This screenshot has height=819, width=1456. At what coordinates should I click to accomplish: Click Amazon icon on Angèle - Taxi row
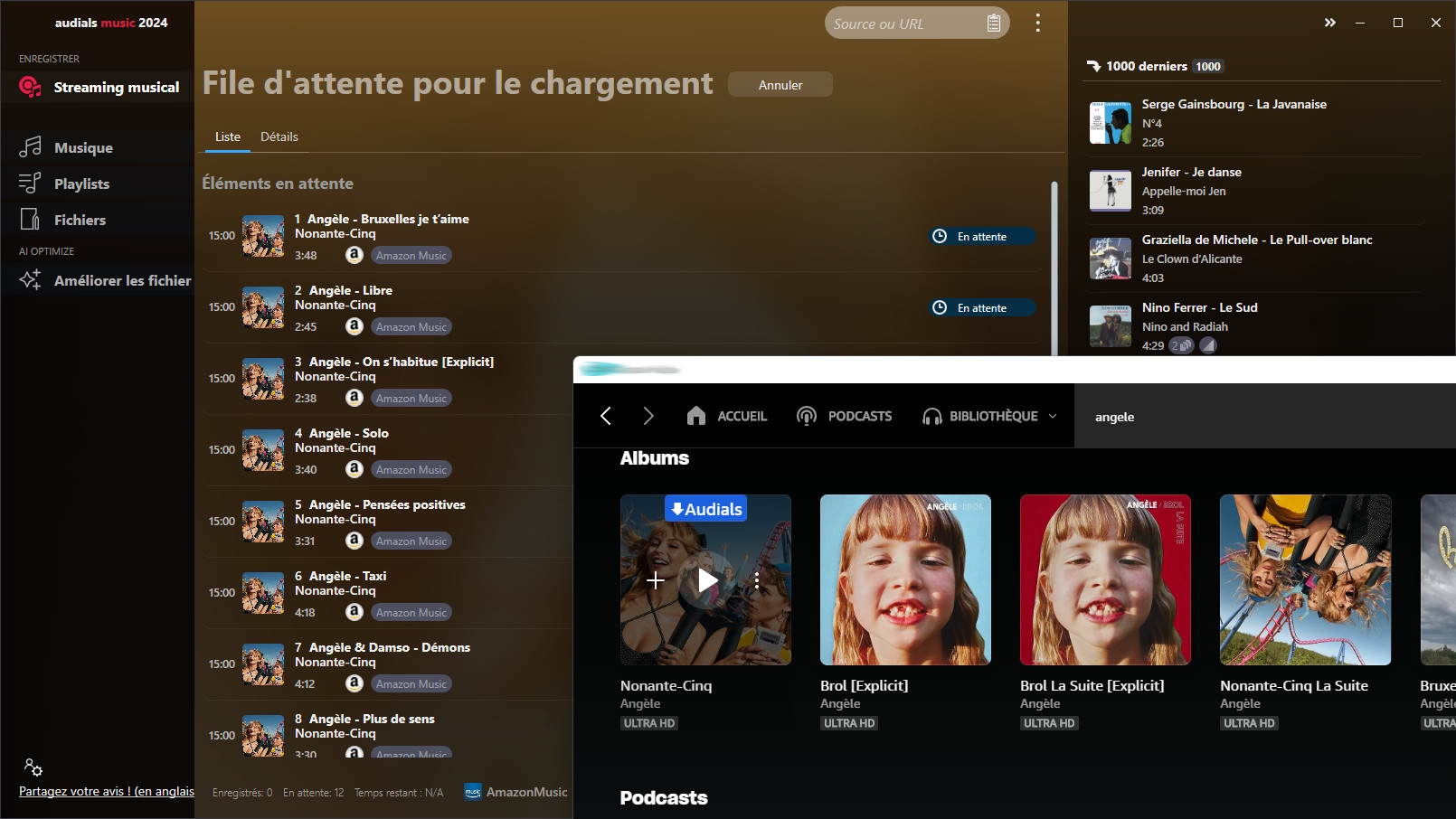(355, 612)
